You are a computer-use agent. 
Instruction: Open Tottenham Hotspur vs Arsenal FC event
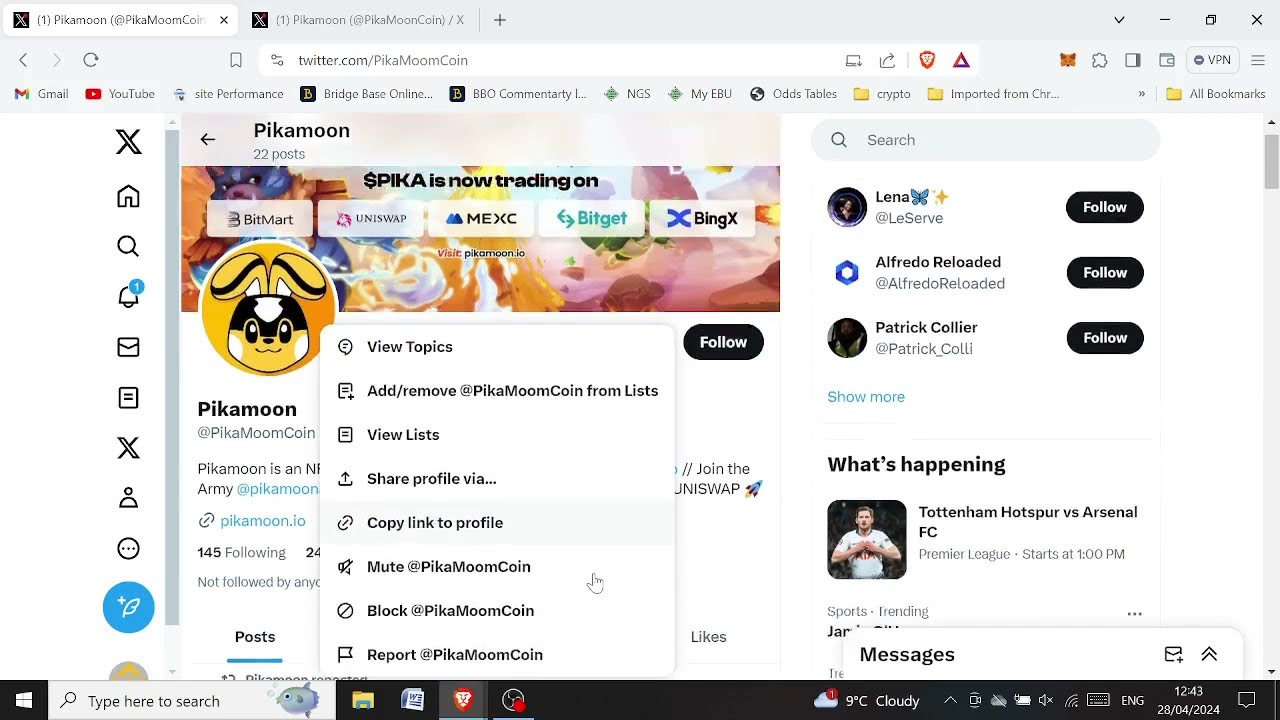coord(985,539)
